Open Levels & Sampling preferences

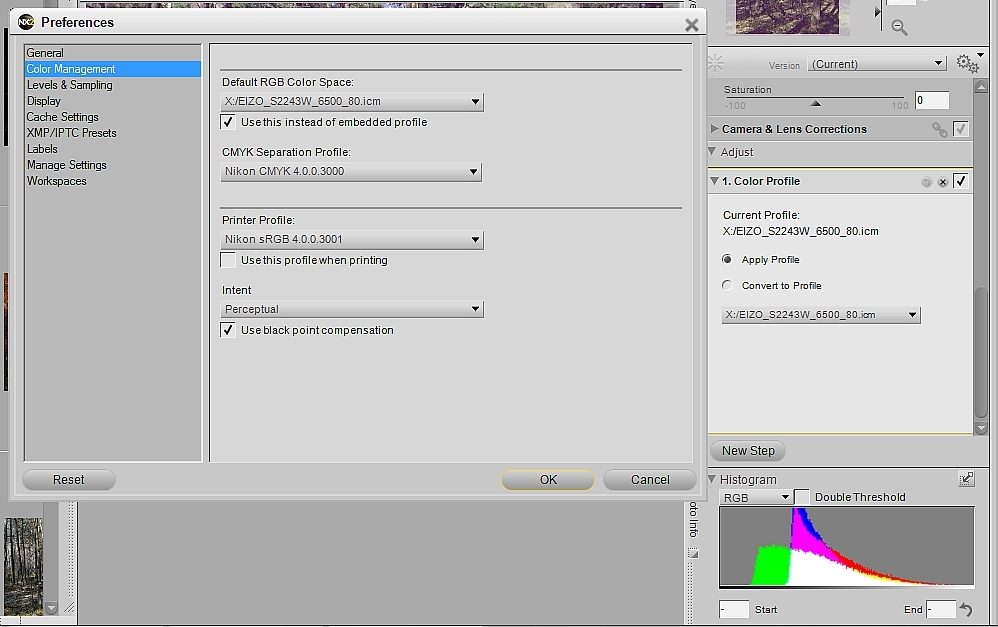[113, 85]
